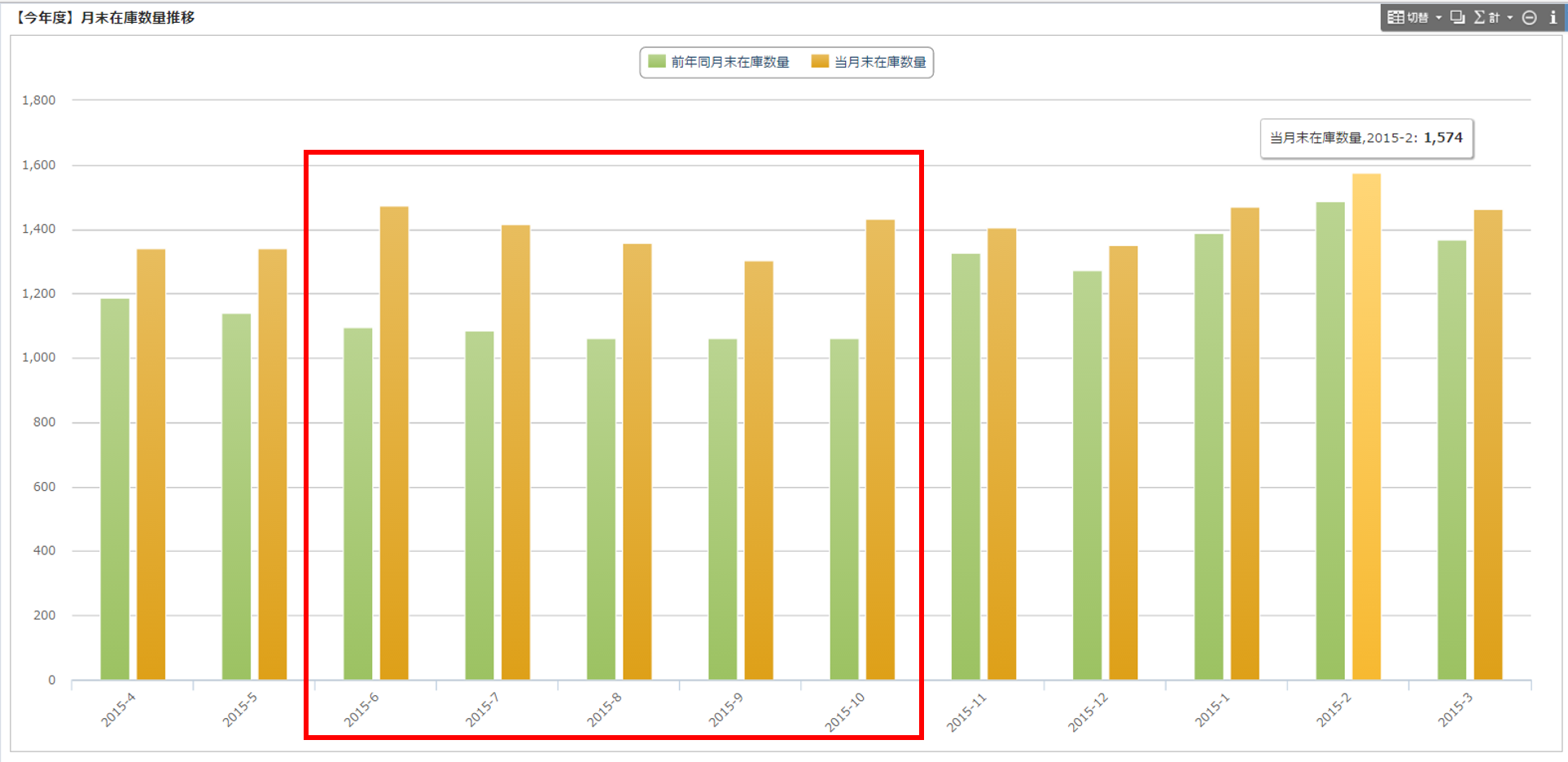This screenshot has width=1568, height=762.
Task: Click the y-axis value 1,000
Action: click(x=39, y=357)
